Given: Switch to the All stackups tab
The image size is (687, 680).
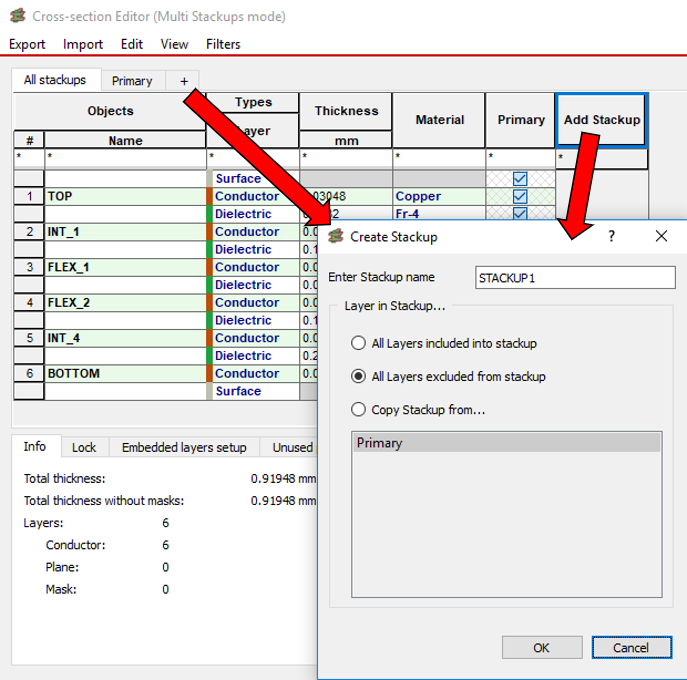Looking at the screenshot, I should pyautogui.click(x=55, y=80).
